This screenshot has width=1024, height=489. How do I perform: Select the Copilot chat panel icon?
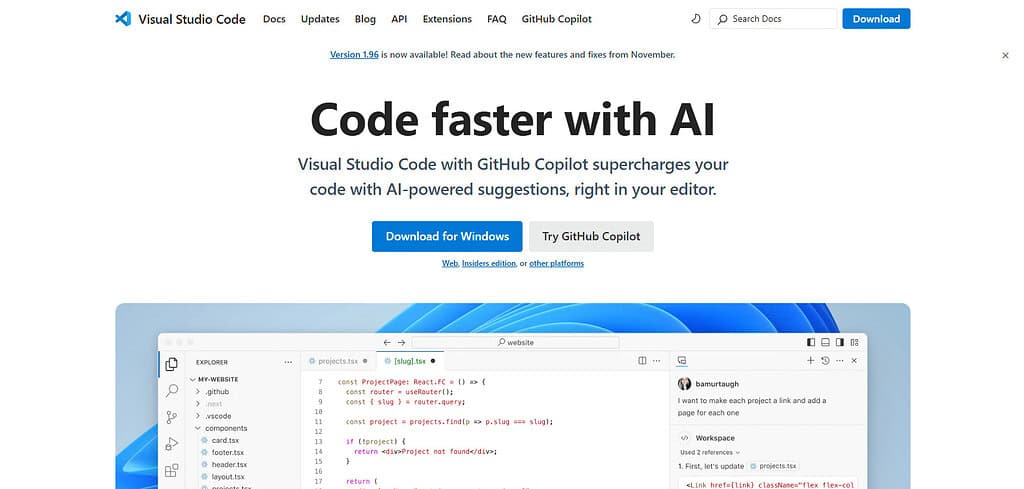[682, 360]
